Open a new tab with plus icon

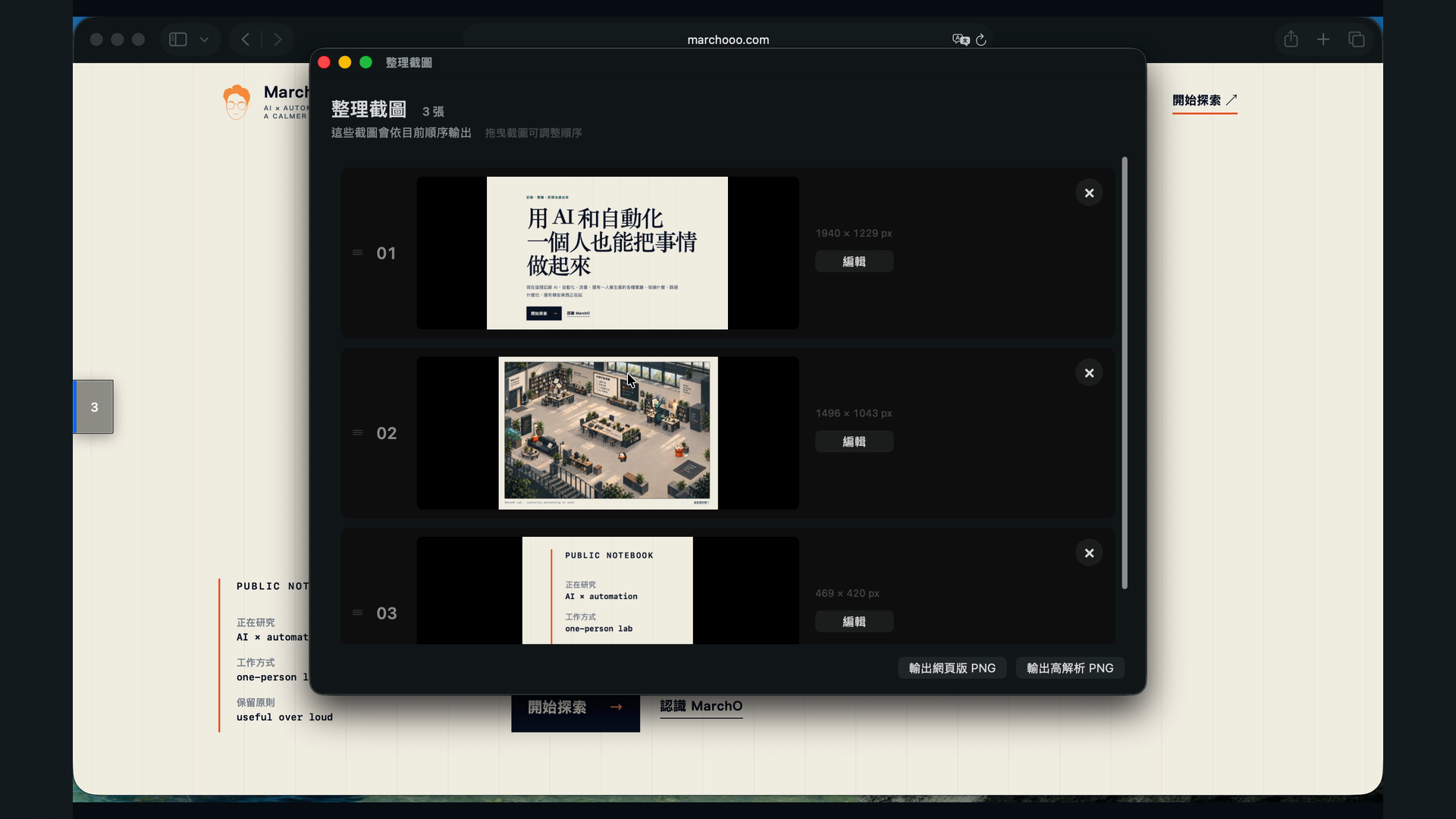click(x=1323, y=39)
